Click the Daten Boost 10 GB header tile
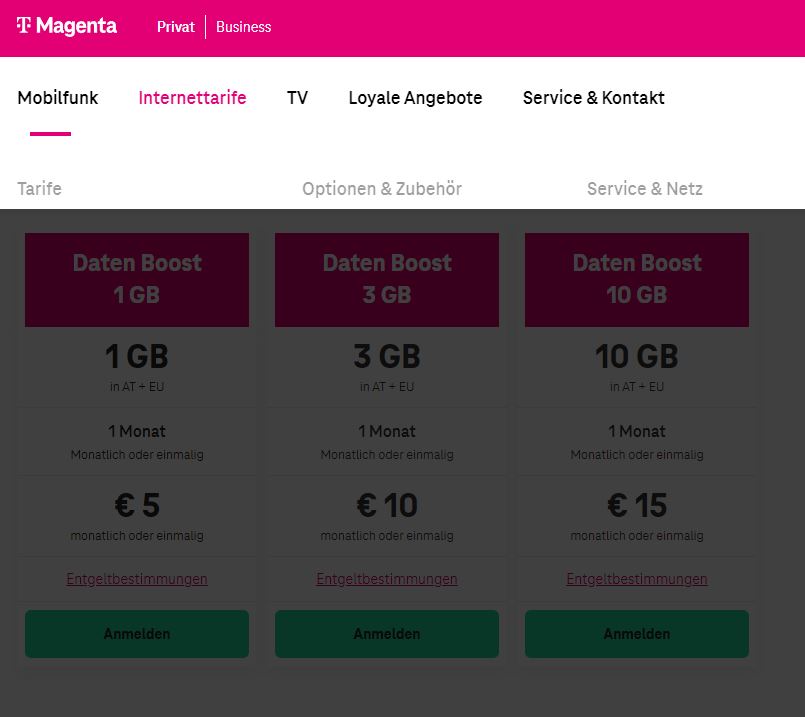This screenshot has height=717, width=805. [x=637, y=280]
